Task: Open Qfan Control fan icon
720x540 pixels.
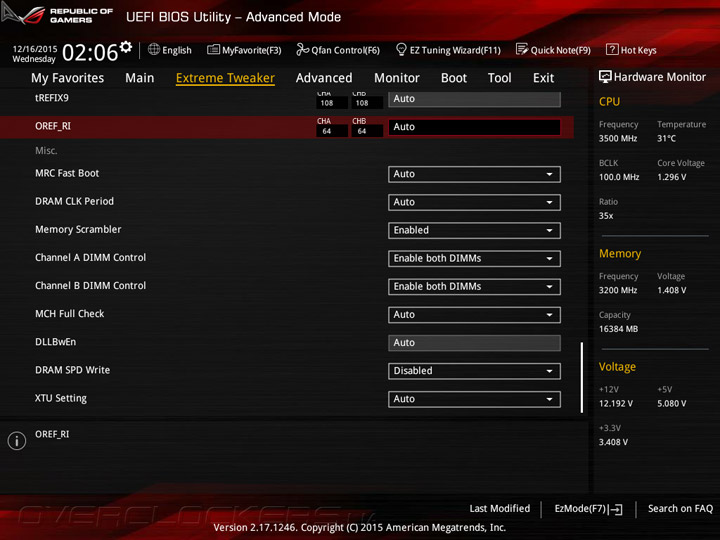Action: [x=302, y=49]
